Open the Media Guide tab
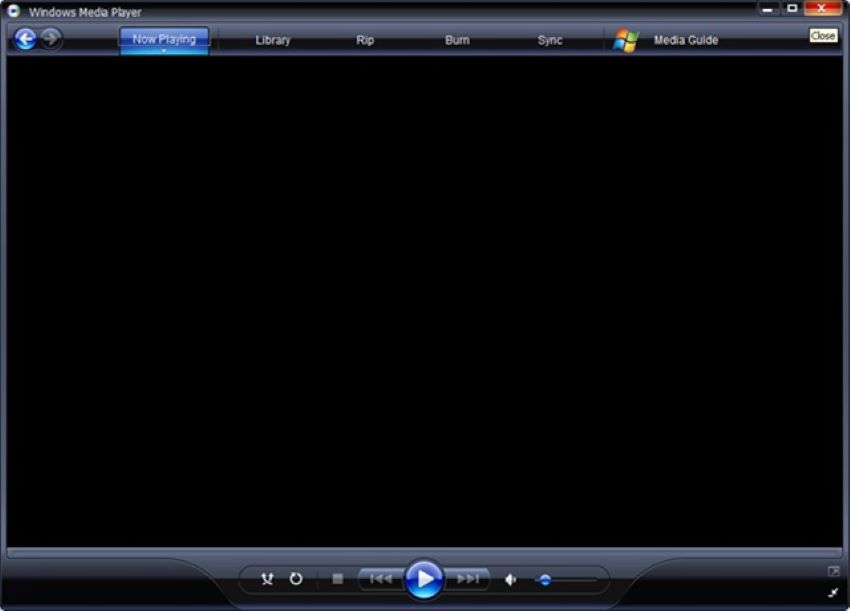 click(686, 40)
